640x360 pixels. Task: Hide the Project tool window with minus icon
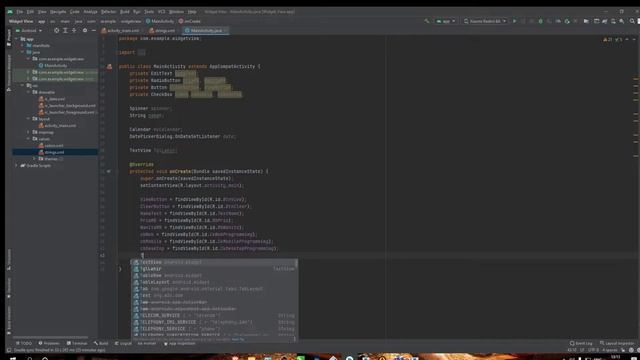click(93, 31)
